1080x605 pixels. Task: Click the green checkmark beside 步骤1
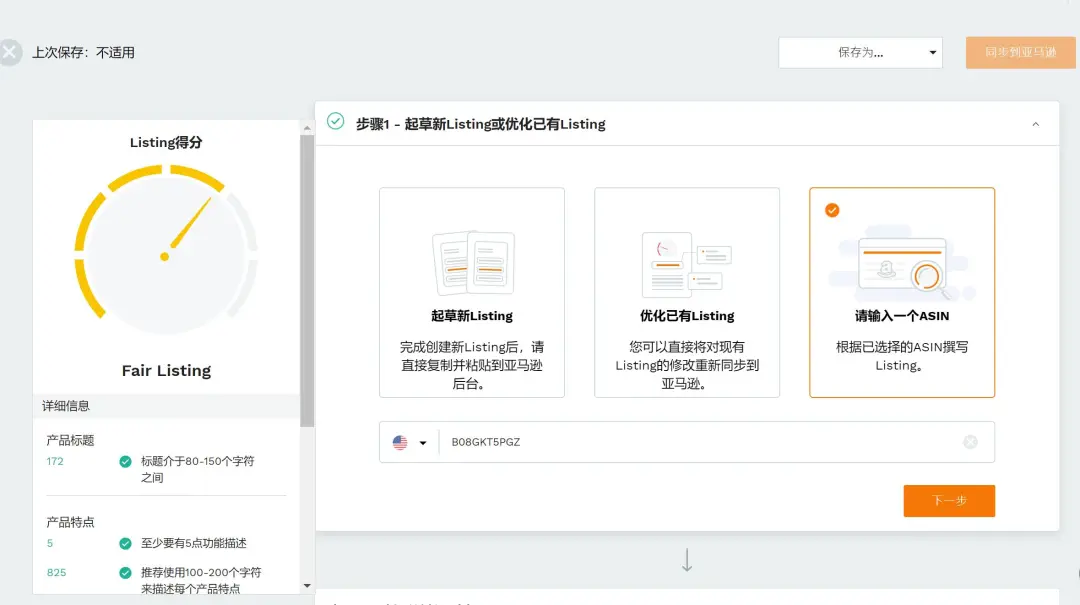[334, 124]
